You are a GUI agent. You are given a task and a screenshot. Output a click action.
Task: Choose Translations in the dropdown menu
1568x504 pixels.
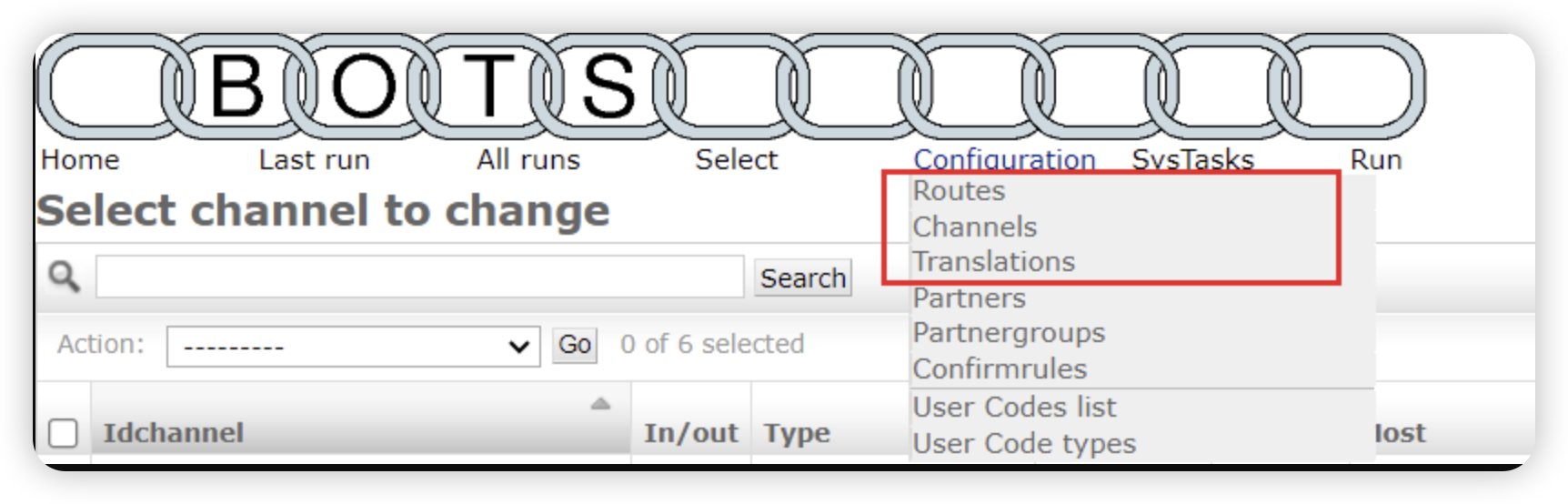(993, 262)
